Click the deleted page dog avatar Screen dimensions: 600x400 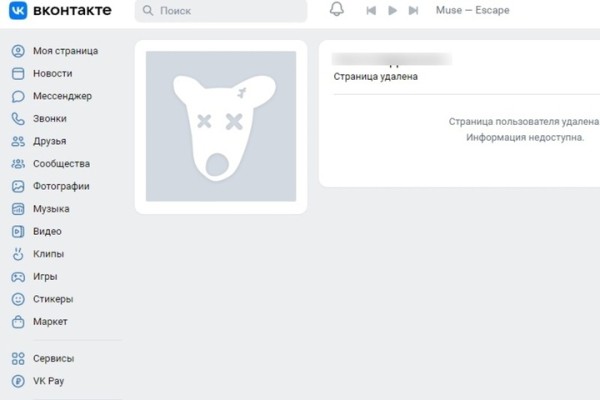pos(221,125)
